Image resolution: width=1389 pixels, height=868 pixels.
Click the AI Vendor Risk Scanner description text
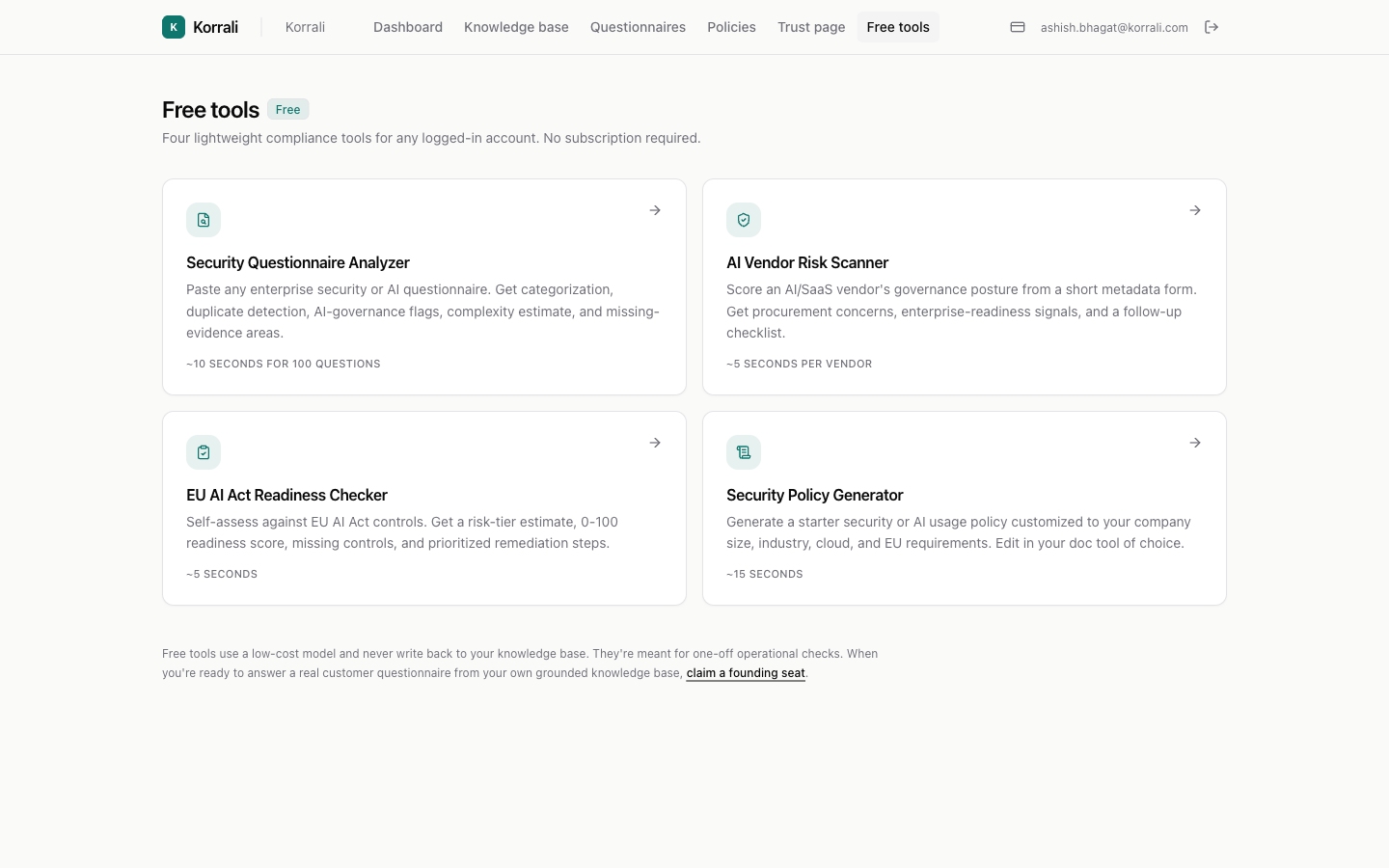click(x=962, y=311)
